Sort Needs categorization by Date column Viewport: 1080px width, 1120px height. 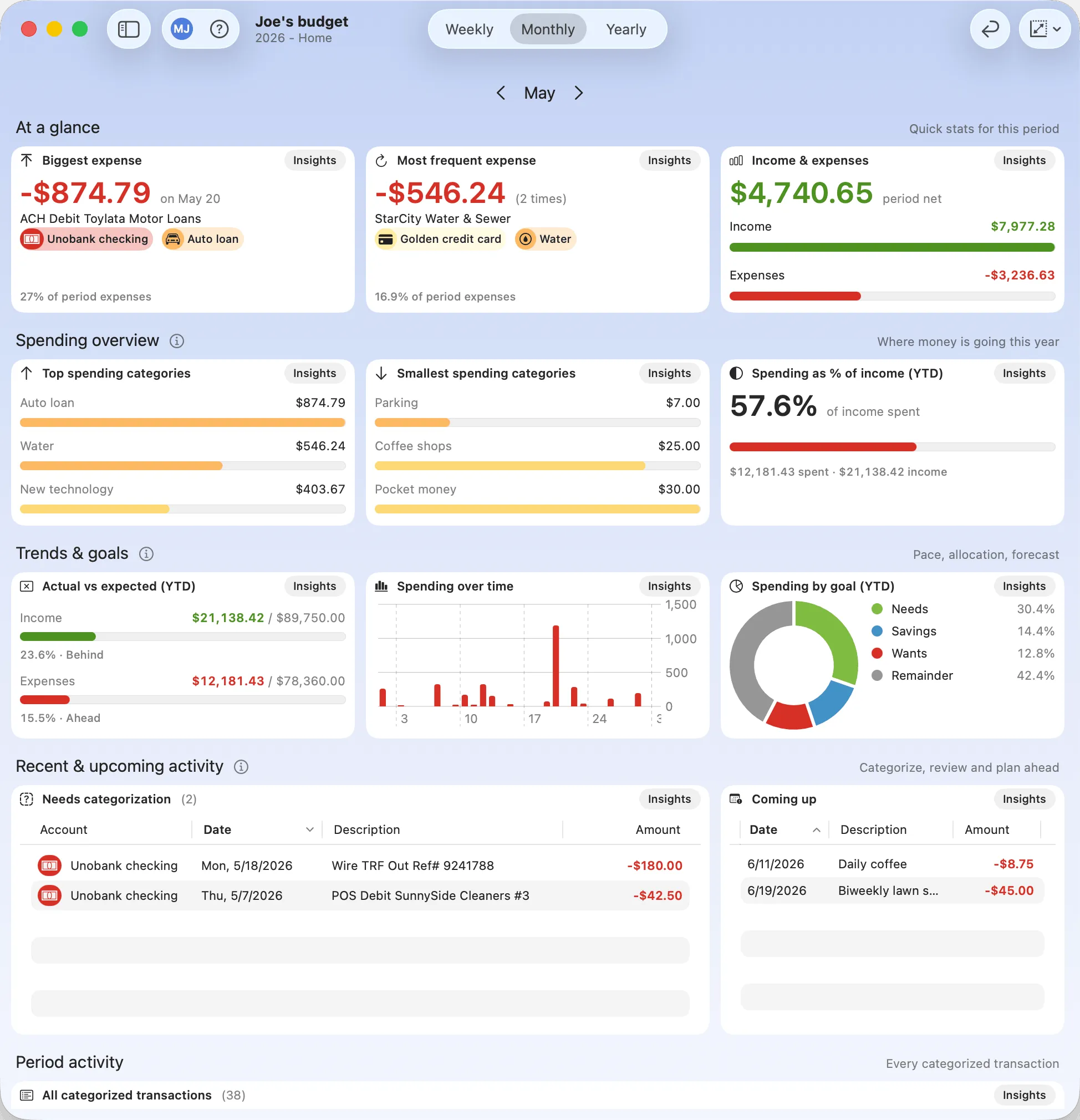click(x=258, y=829)
